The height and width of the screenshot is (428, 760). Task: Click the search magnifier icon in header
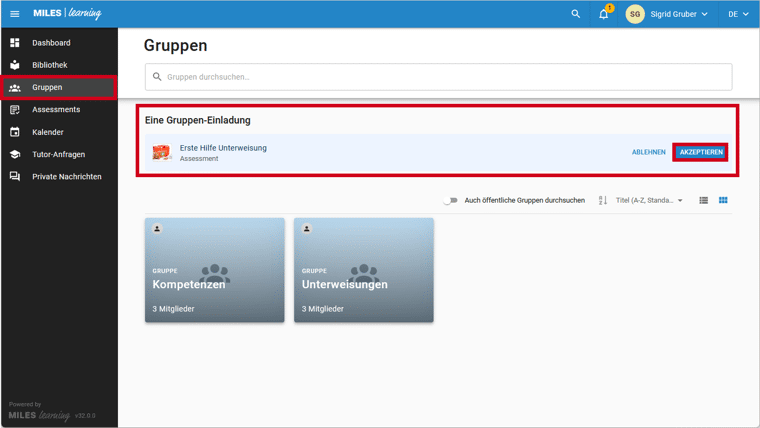click(575, 14)
